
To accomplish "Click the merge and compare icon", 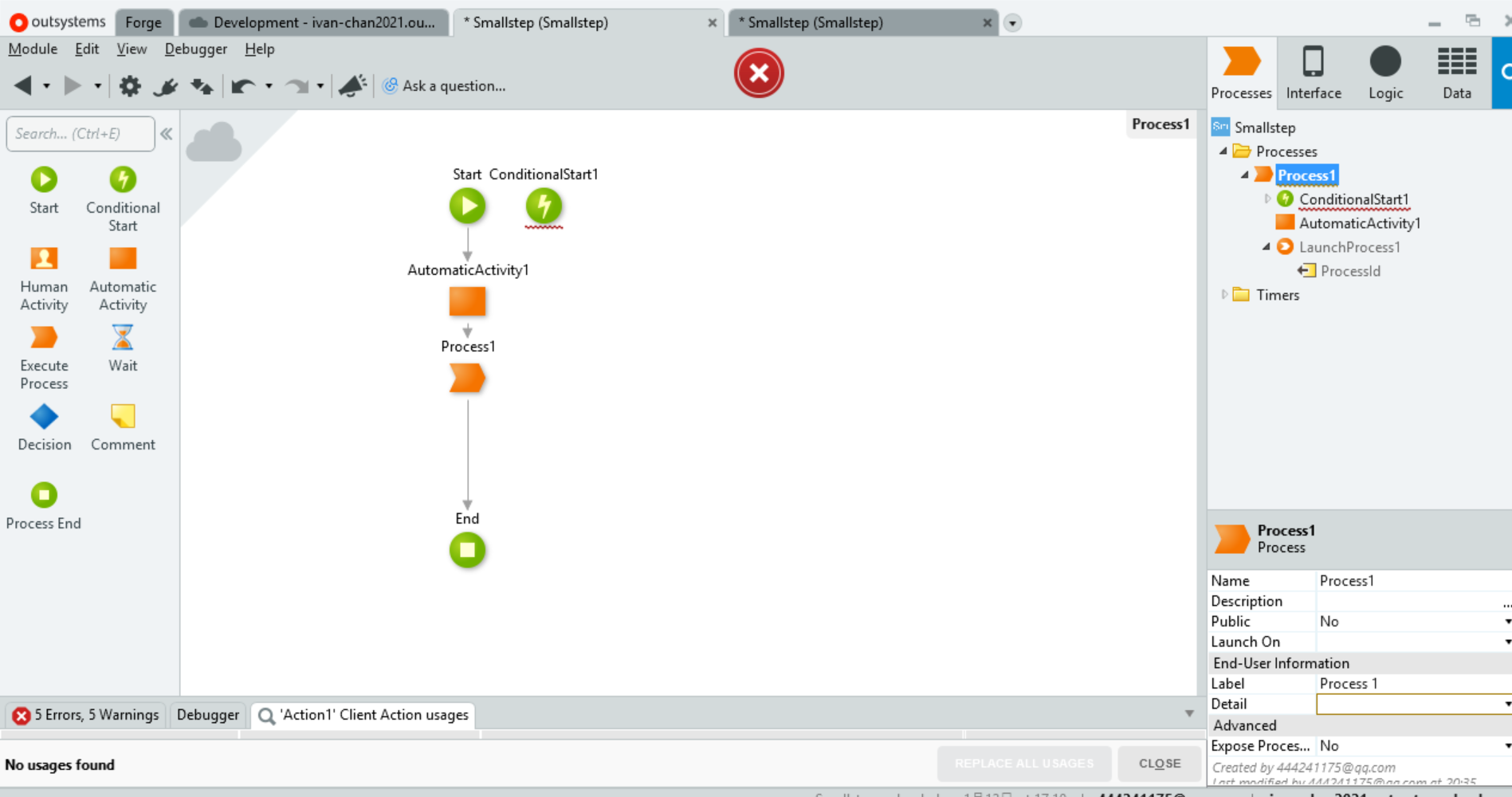I will click(202, 86).
